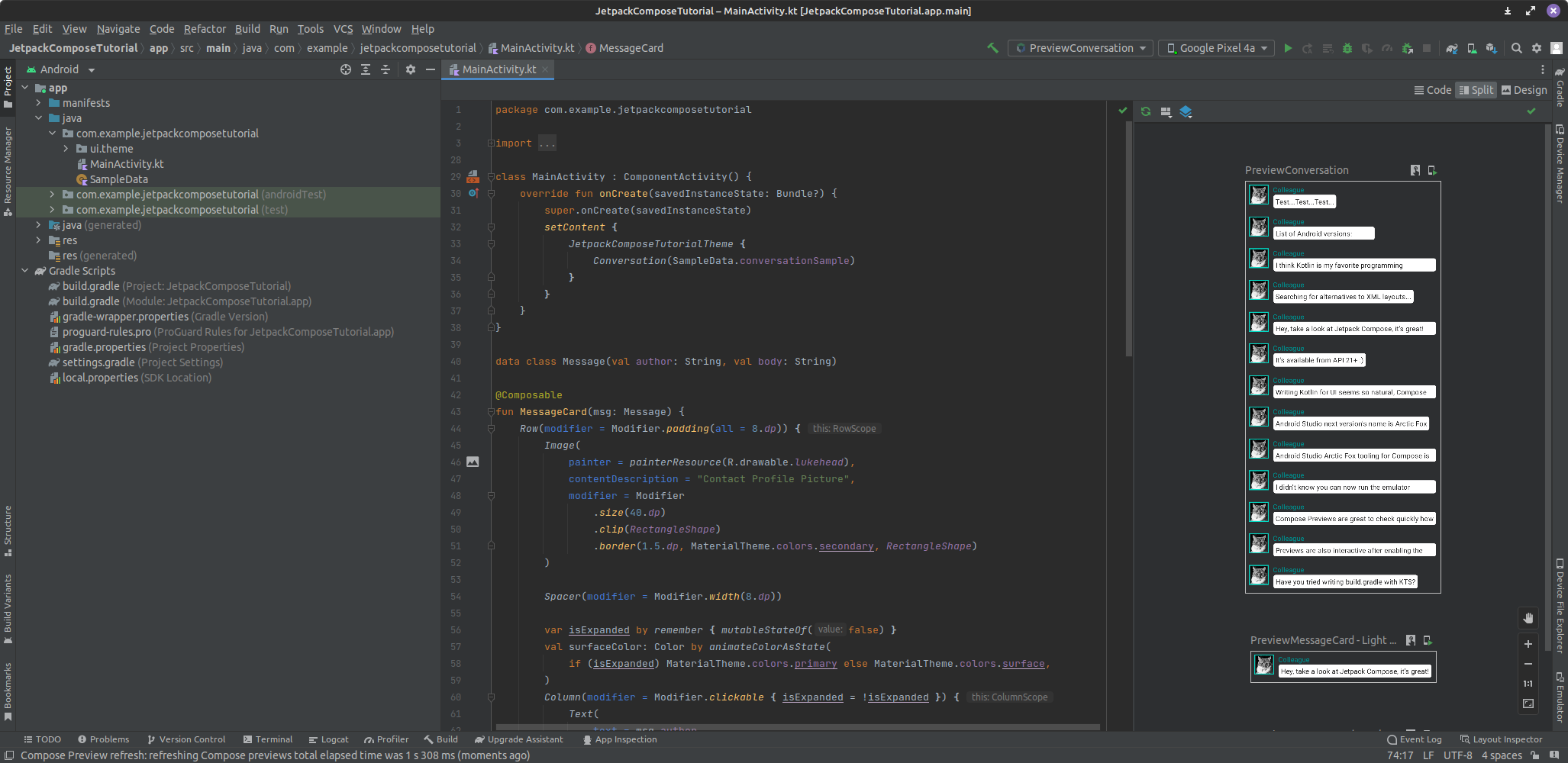Sync project with Gradle files icon
The height and width of the screenshot is (763, 1568).
tap(1452, 48)
